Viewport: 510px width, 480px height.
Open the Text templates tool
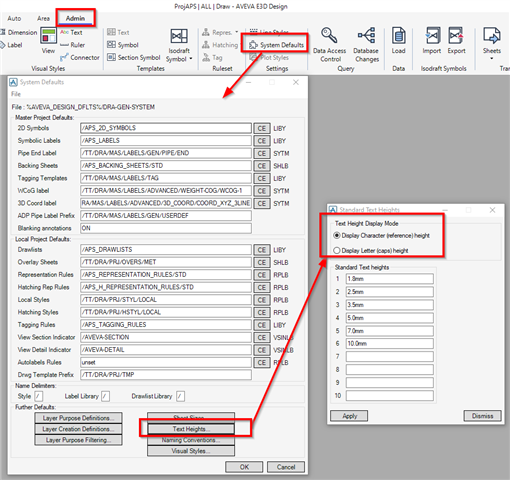pos(118,32)
